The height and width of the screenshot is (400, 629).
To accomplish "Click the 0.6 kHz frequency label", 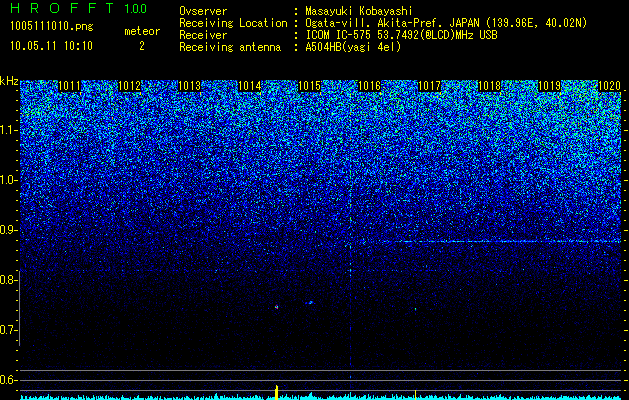I will 8,380.
